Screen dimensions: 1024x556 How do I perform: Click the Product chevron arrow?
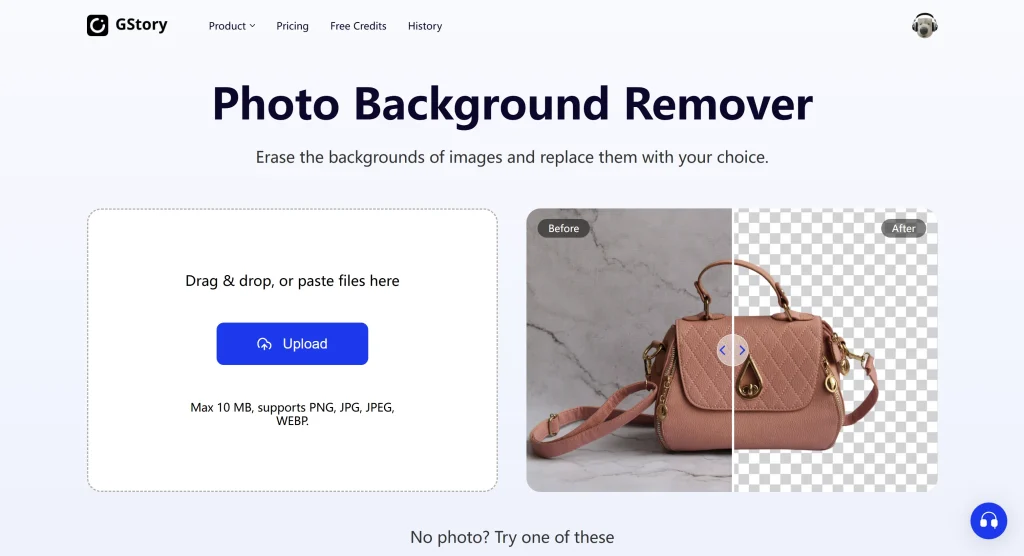(x=253, y=26)
